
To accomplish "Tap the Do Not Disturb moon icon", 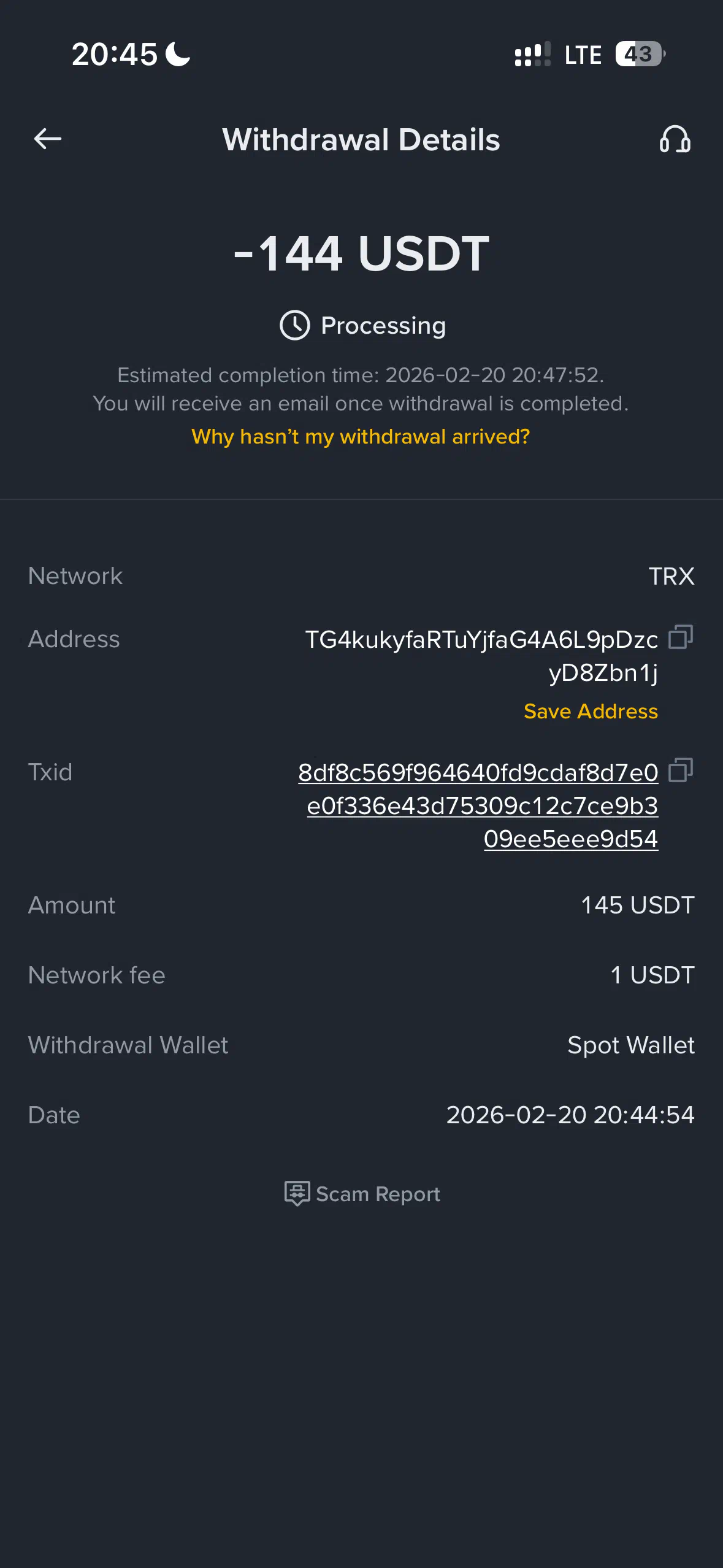I will click(x=178, y=54).
